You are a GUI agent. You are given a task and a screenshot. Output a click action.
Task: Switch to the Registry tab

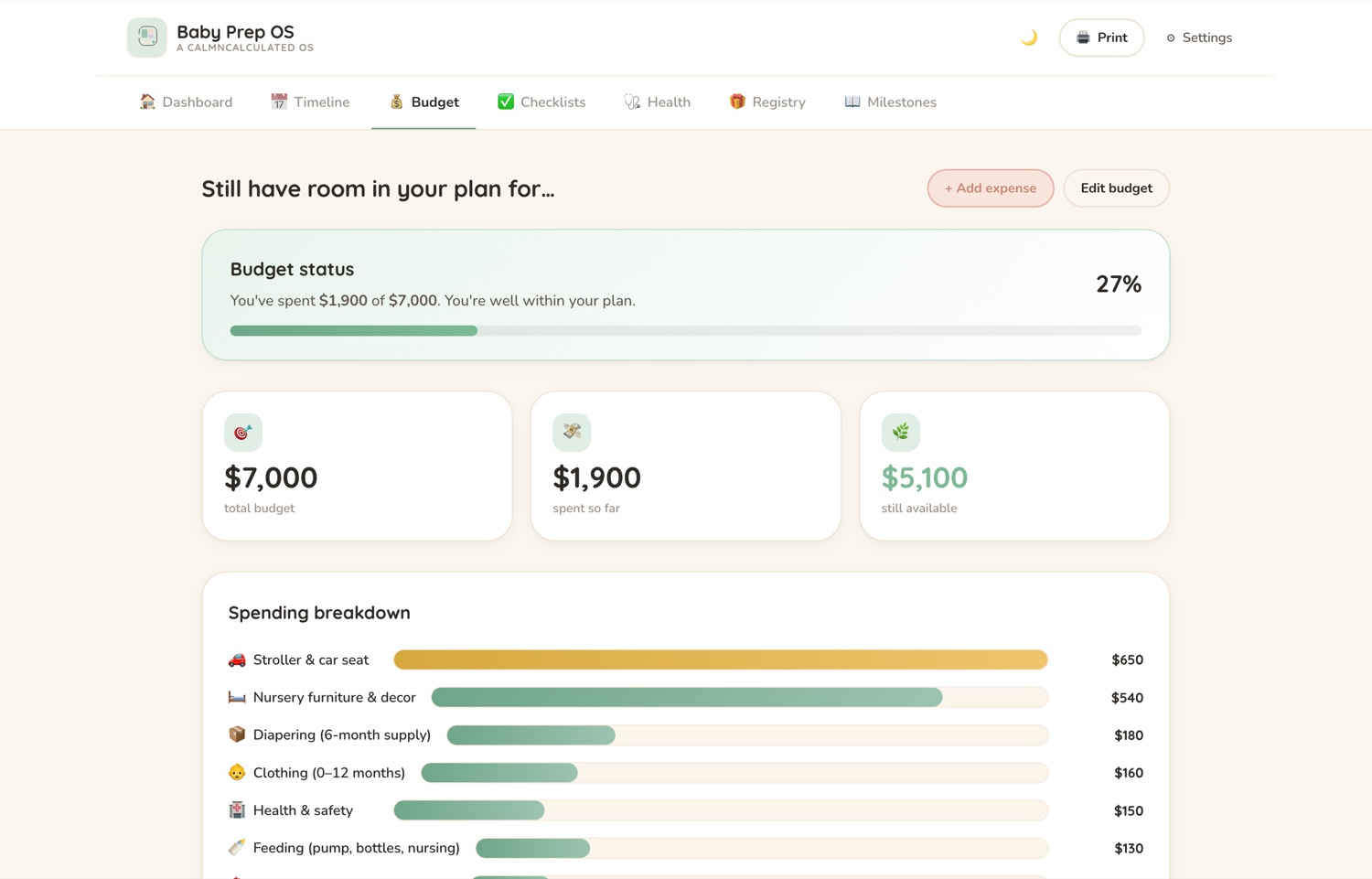point(767,102)
